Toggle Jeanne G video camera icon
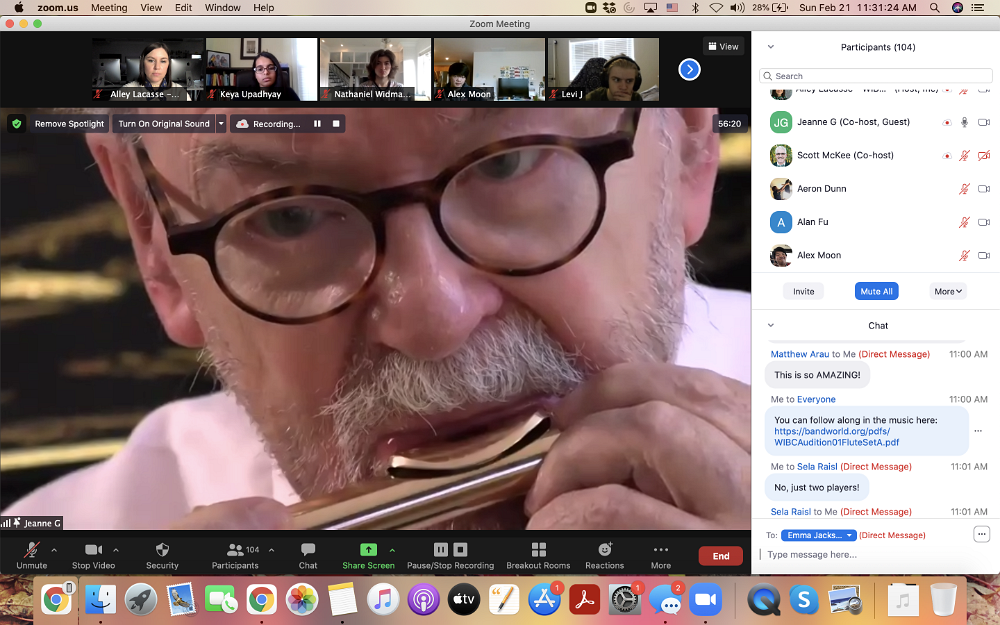Image resolution: width=1000 pixels, height=625 pixels. coord(983,122)
